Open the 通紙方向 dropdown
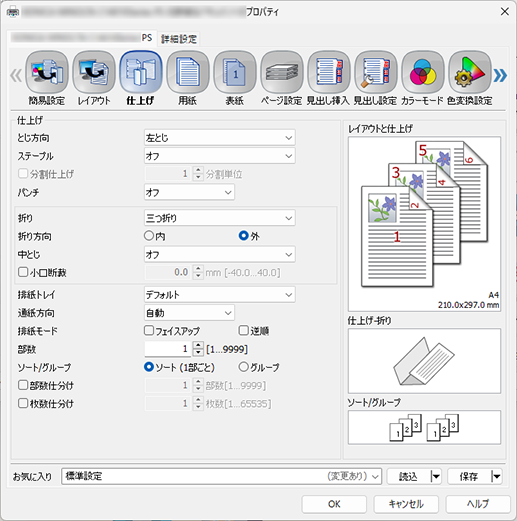 [189, 313]
